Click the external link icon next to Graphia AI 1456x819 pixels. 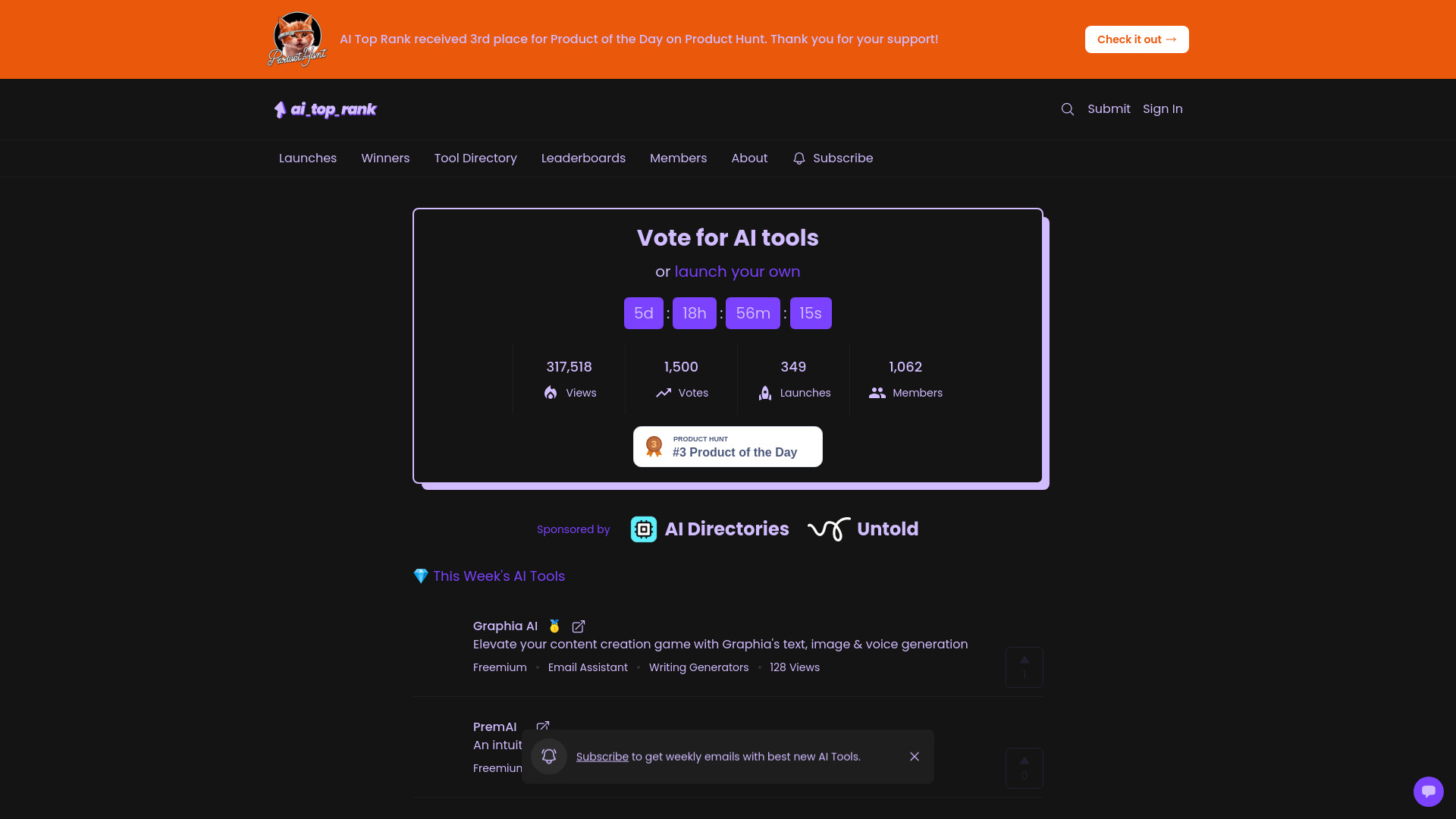[x=579, y=625]
